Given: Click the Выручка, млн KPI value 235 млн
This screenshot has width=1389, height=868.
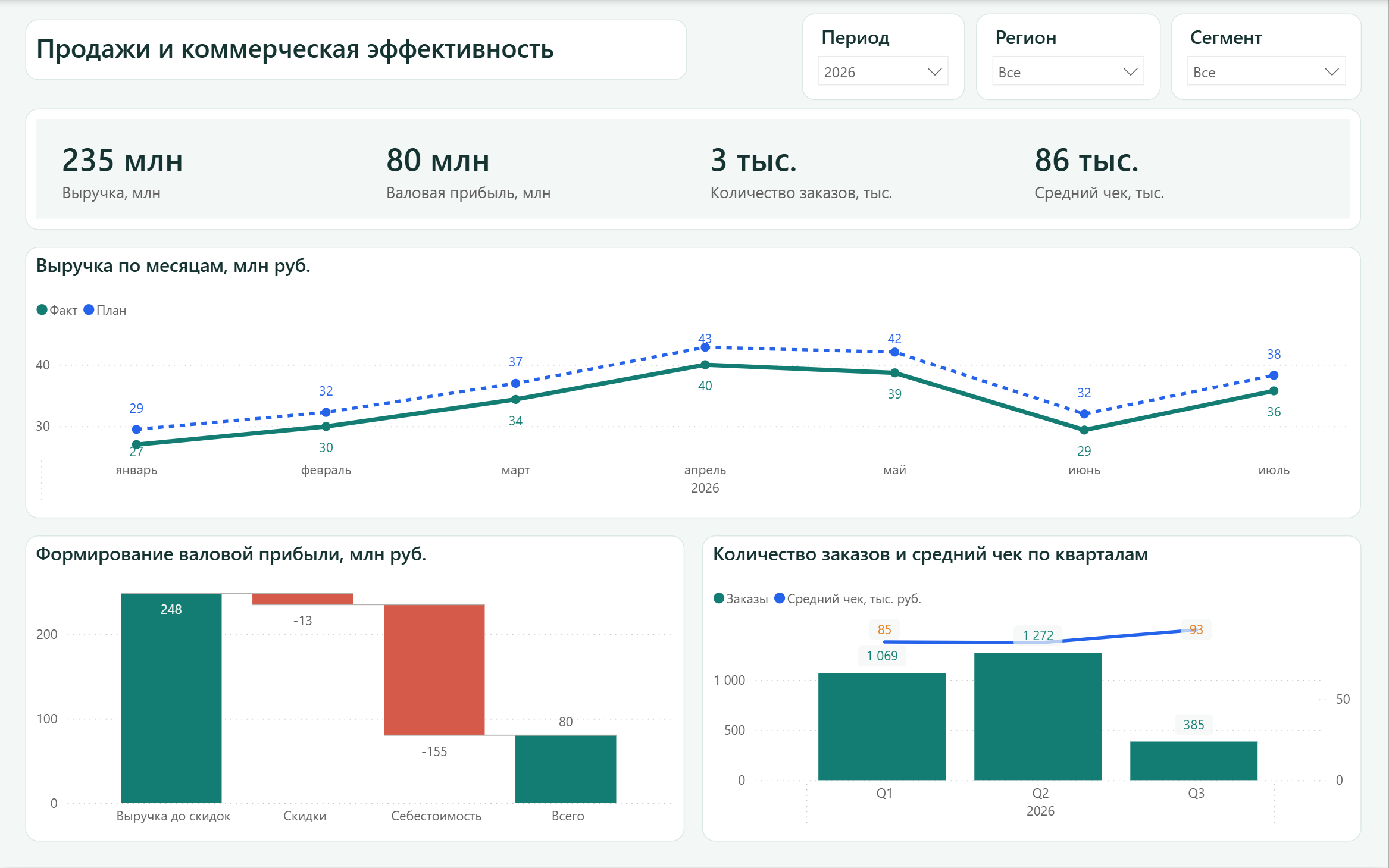Looking at the screenshot, I should [x=123, y=161].
